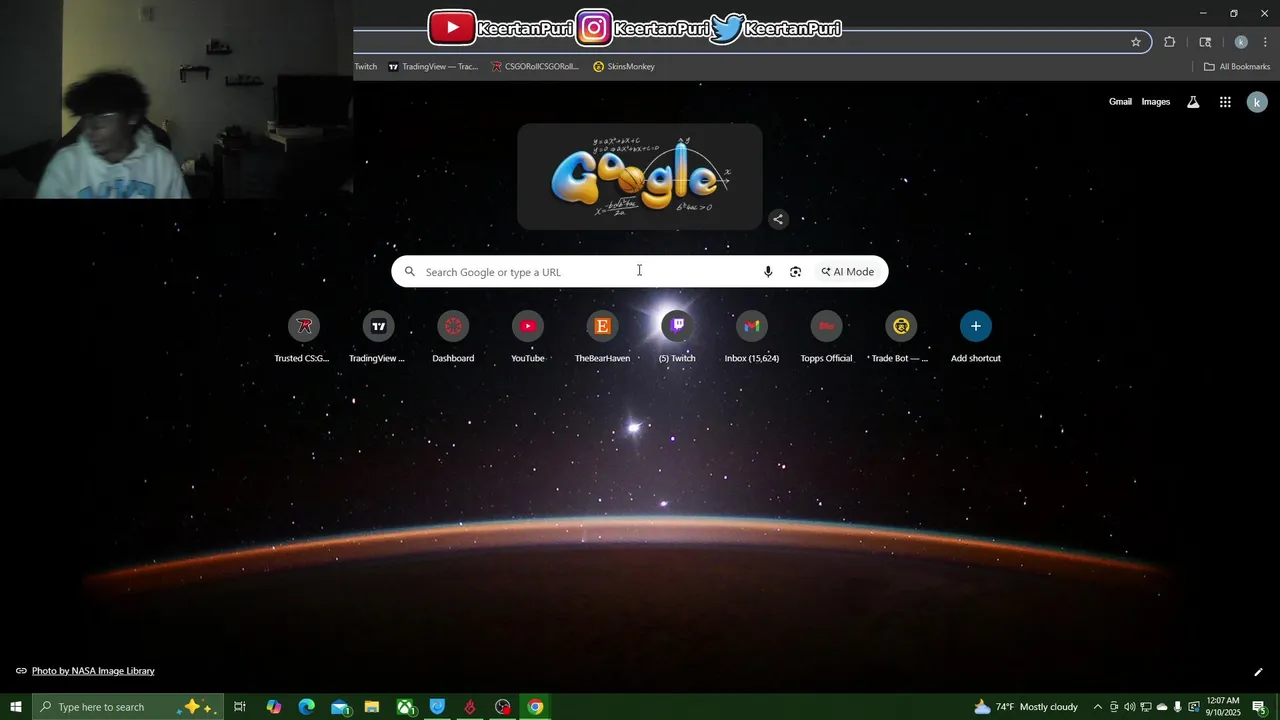Show hidden system tray icons

click(1097, 707)
